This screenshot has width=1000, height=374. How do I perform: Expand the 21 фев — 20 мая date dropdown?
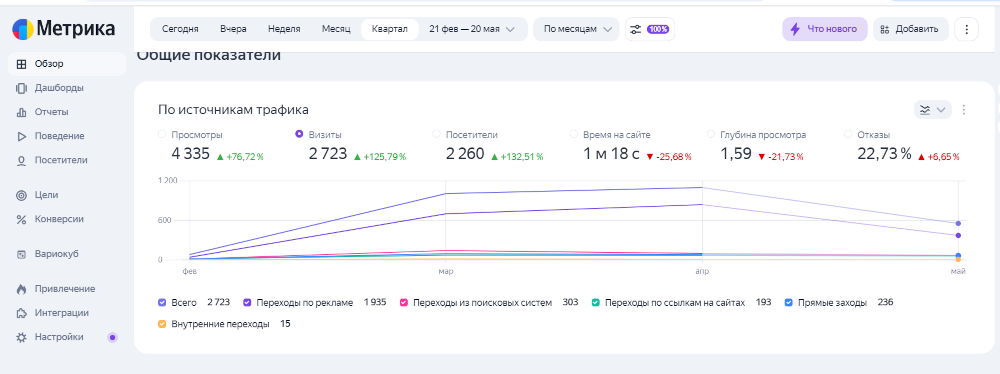(473, 29)
